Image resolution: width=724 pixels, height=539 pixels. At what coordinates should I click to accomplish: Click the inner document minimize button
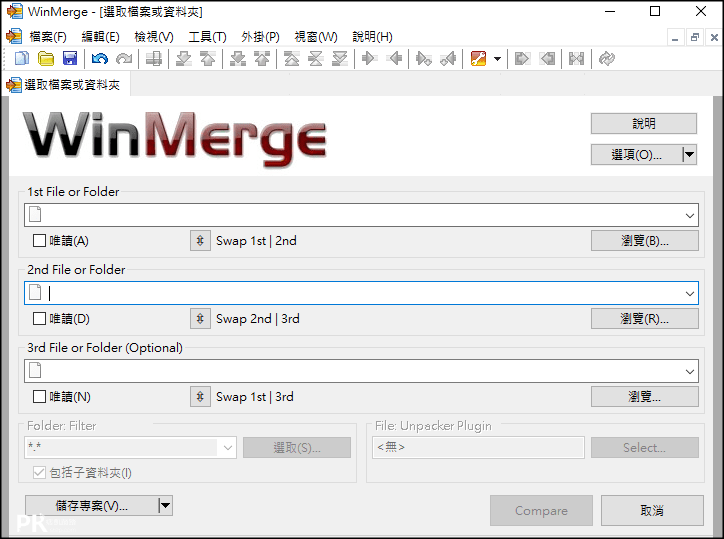tap(675, 37)
